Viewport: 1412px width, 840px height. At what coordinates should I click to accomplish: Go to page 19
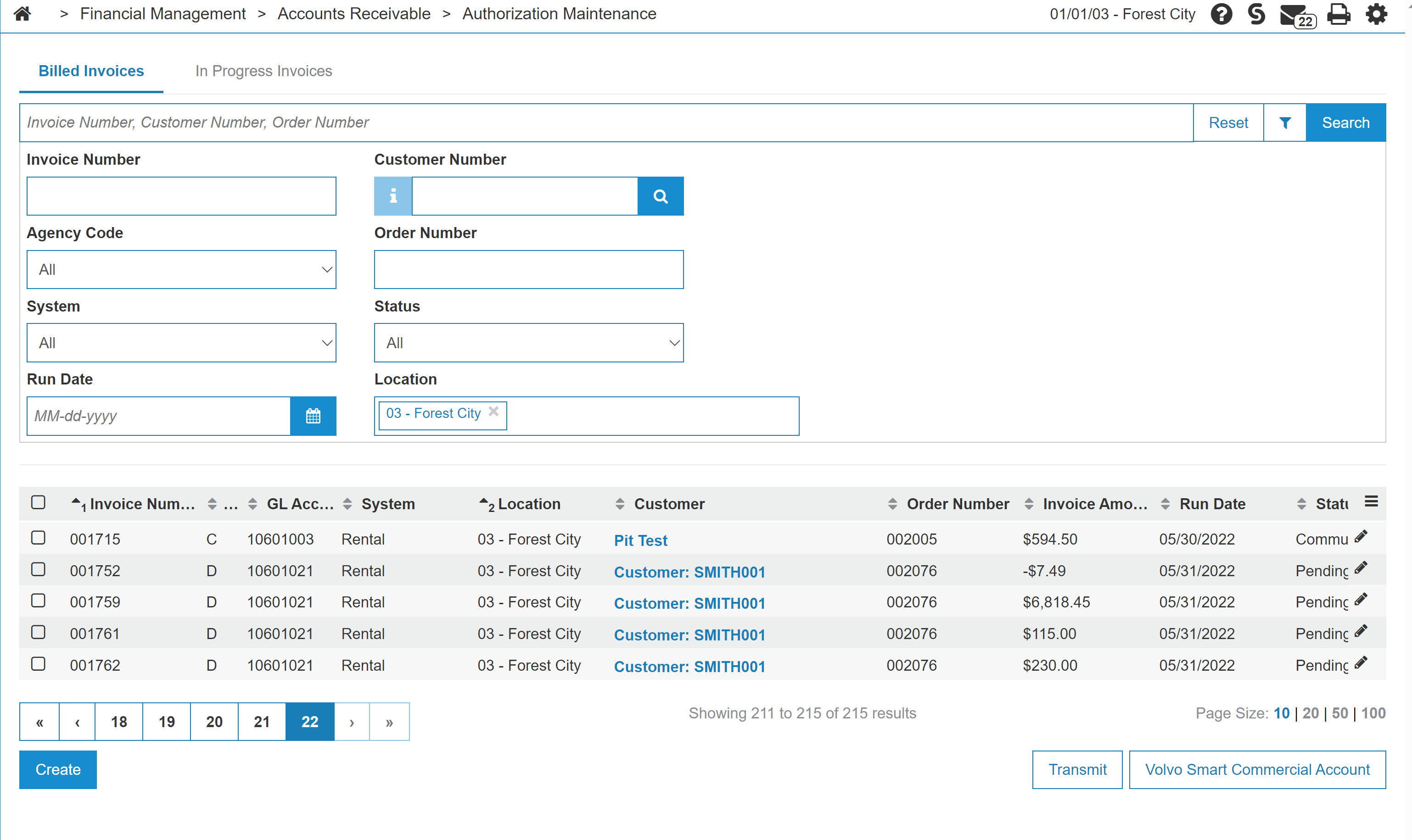(167, 722)
